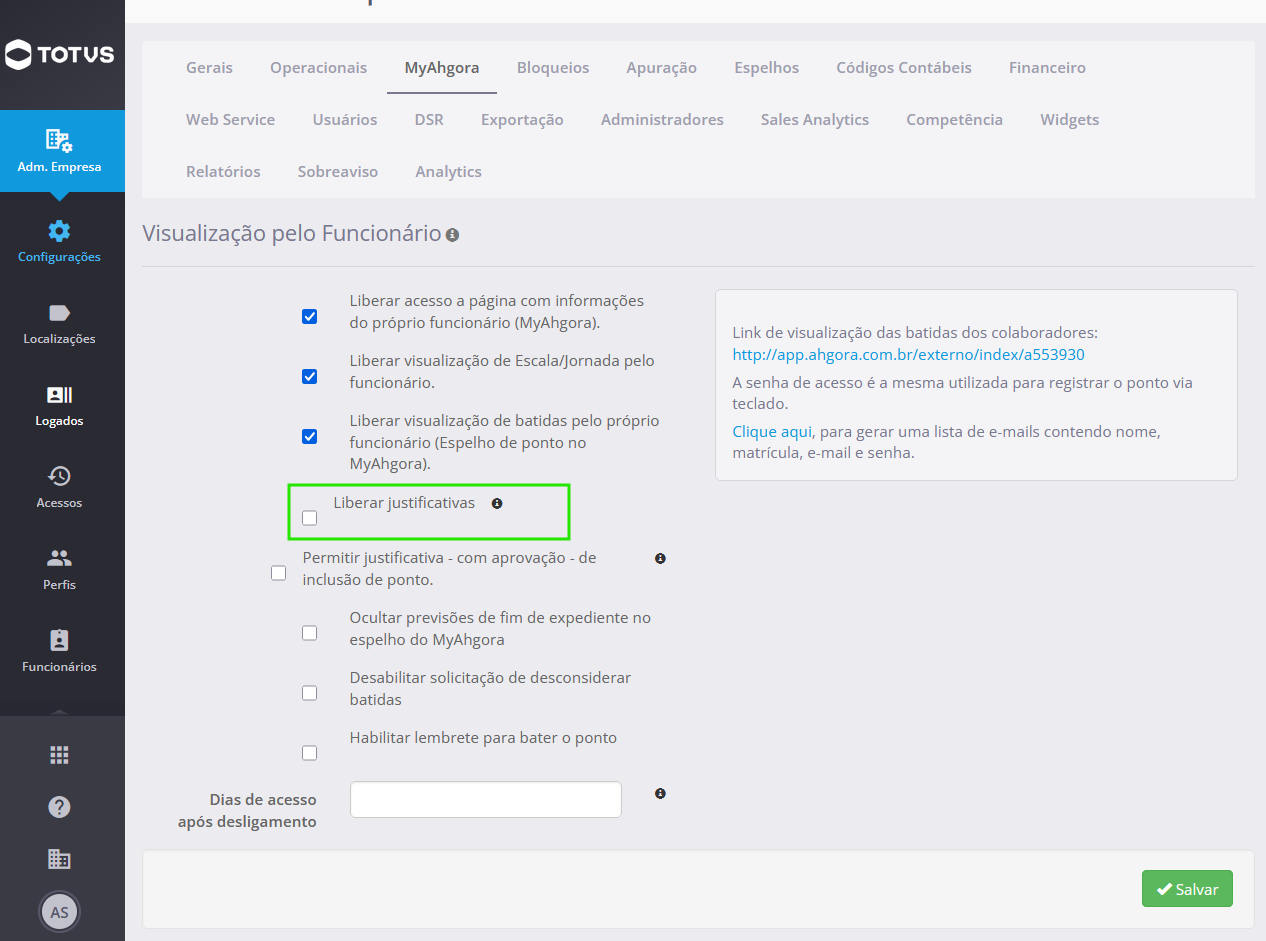
Task: Click the Clique aqui link
Action: tap(772, 432)
